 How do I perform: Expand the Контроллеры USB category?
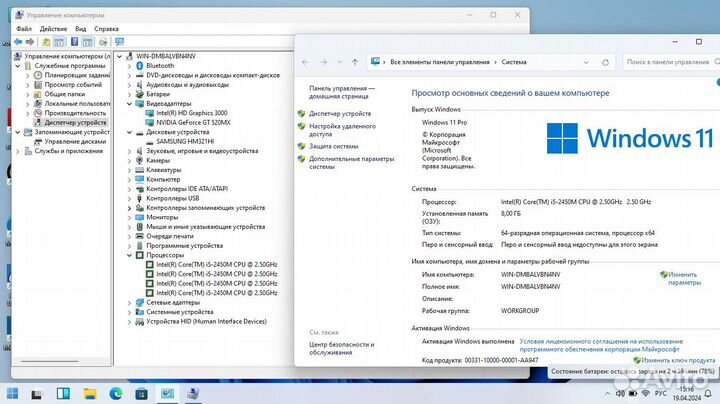[129, 198]
